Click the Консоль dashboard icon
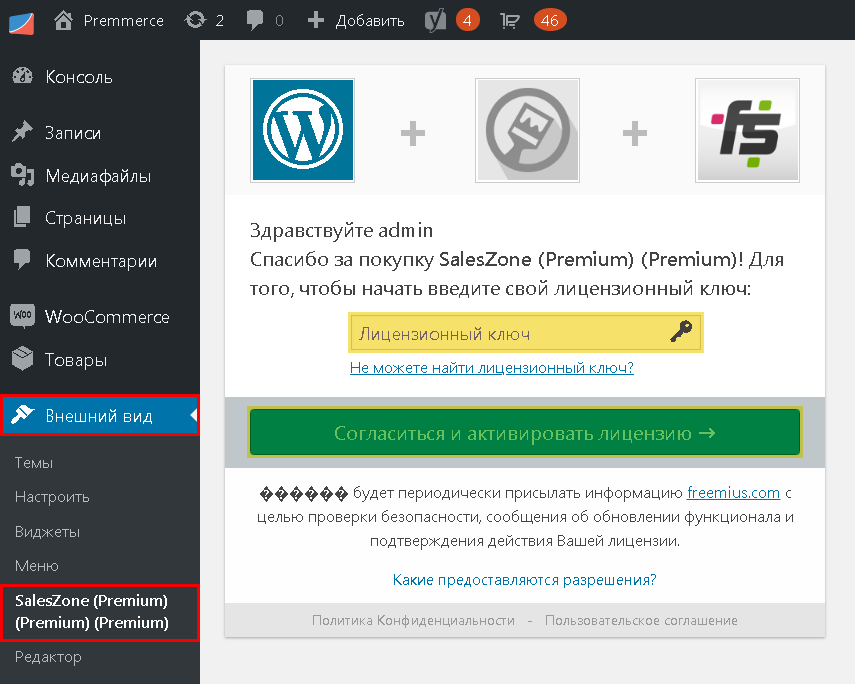855x684 pixels. (22, 76)
